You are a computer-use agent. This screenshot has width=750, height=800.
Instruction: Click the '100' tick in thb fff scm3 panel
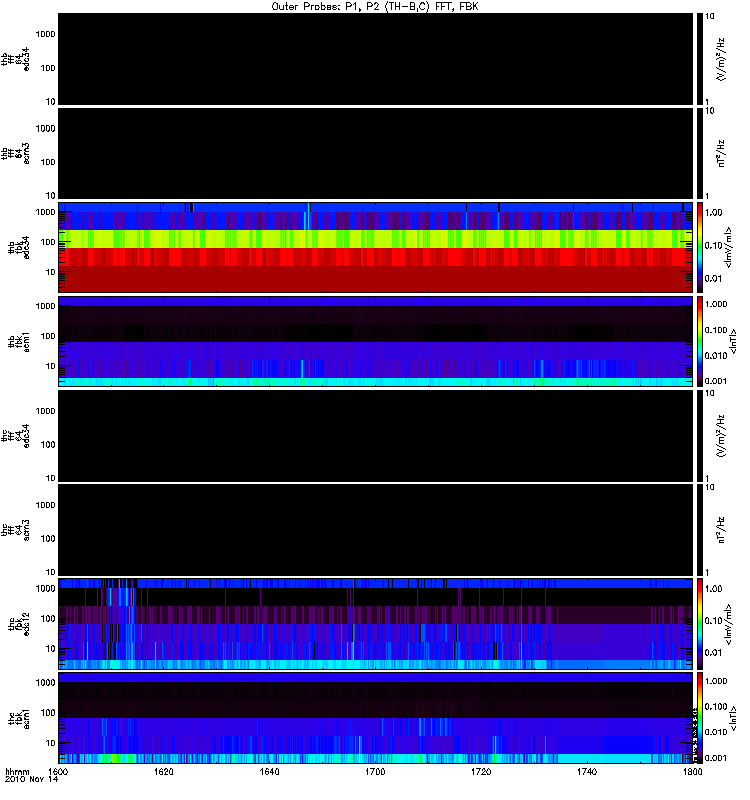coord(48,162)
